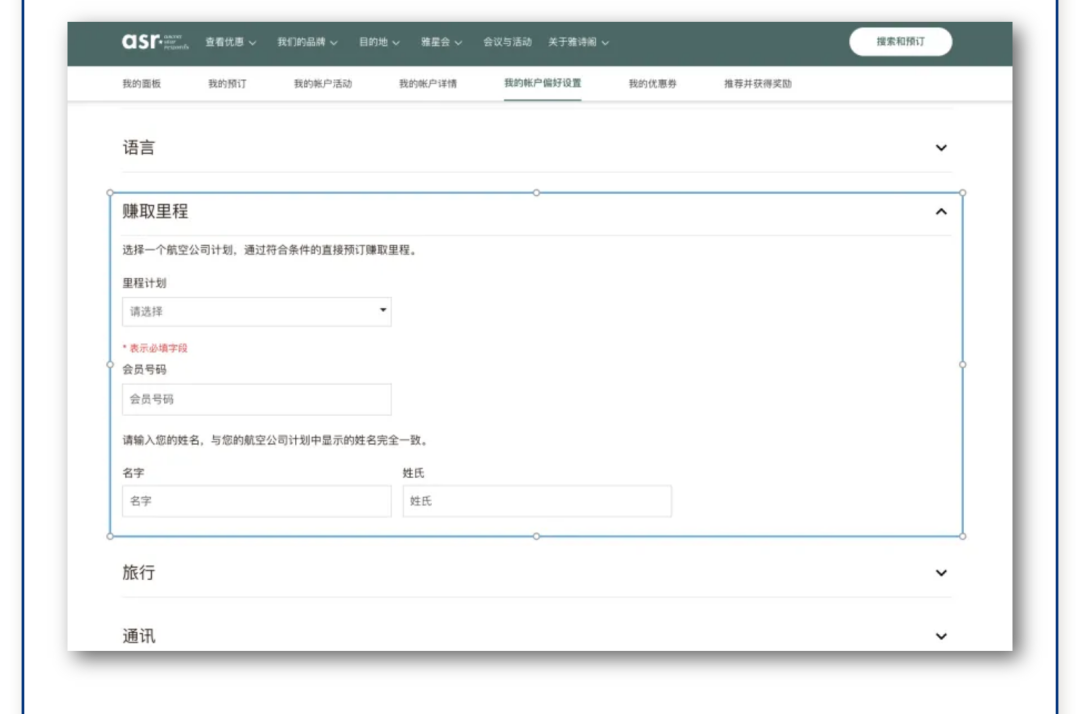Expand the 通讯 section chevron
This screenshot has width=1080, height=714.
(x=941, y=636)
